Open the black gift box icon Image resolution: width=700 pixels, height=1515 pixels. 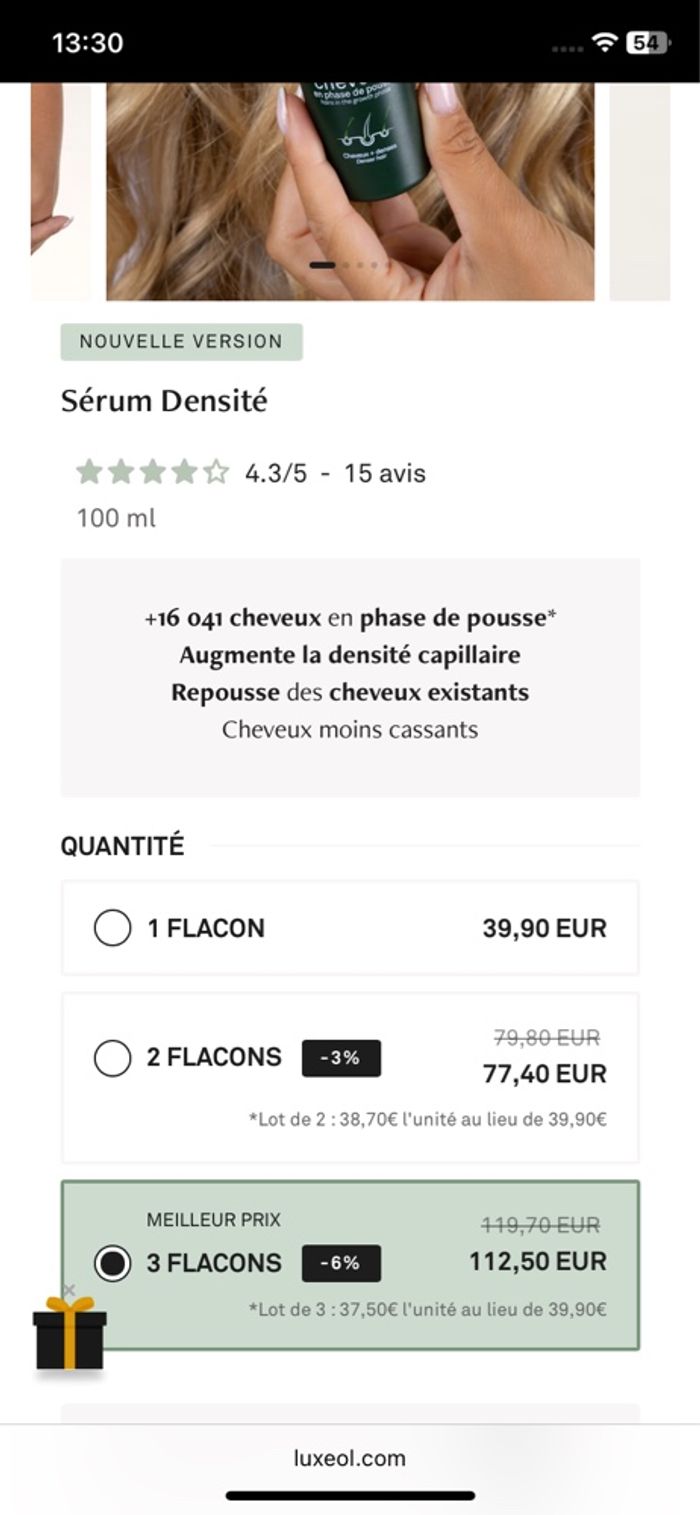click(x=69, y=1334)
